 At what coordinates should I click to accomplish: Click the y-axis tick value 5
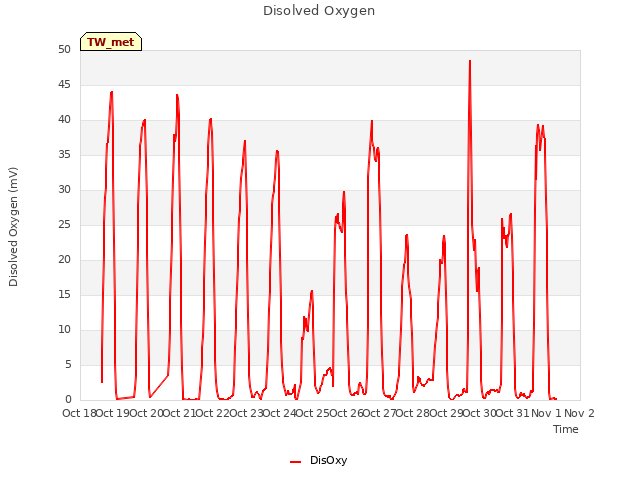[x=68, y=364]
